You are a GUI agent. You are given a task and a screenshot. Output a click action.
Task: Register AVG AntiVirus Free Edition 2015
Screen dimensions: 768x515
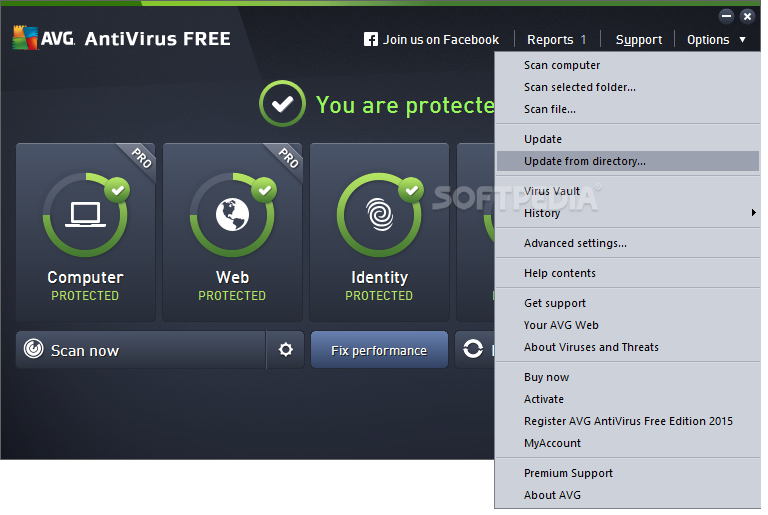coord(627,421)
